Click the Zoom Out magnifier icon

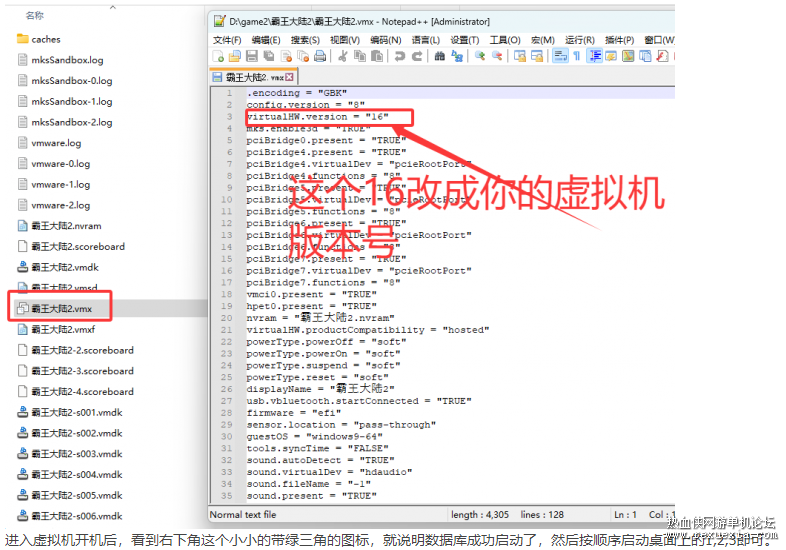click(x=497, y=56)
